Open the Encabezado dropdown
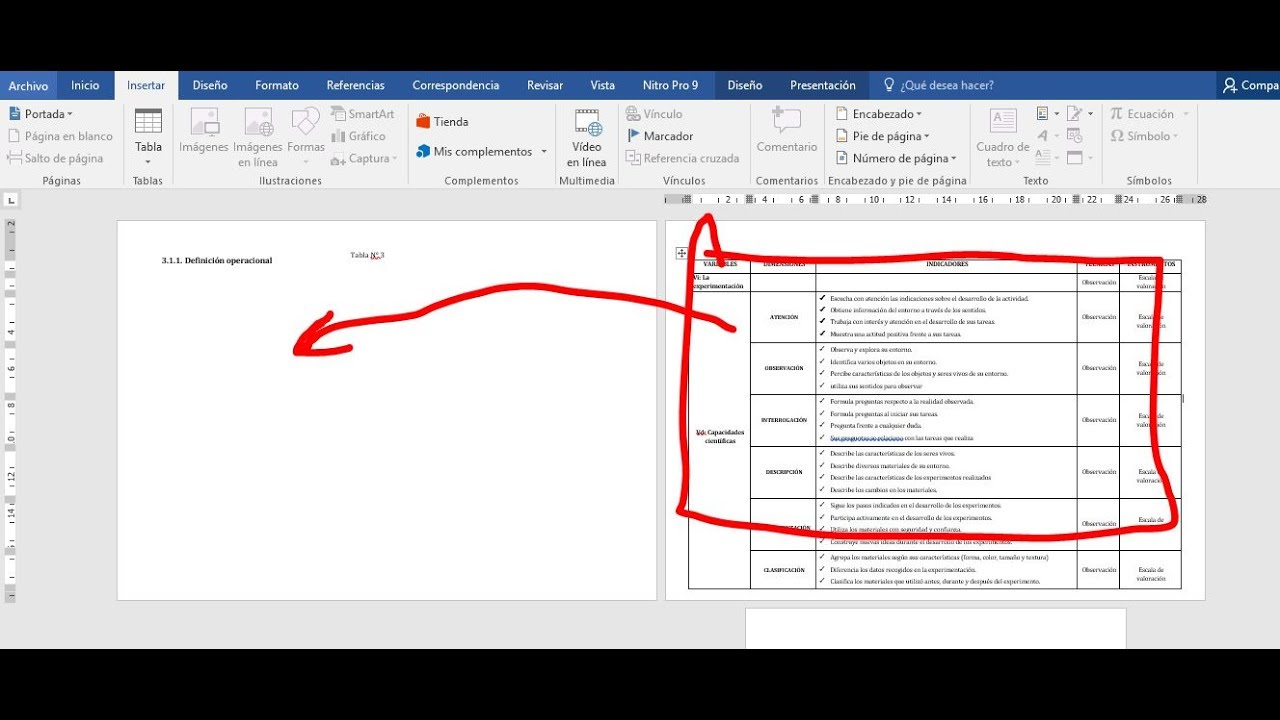This screenshot has height=720, width=1280. click(x=879, y=114)
